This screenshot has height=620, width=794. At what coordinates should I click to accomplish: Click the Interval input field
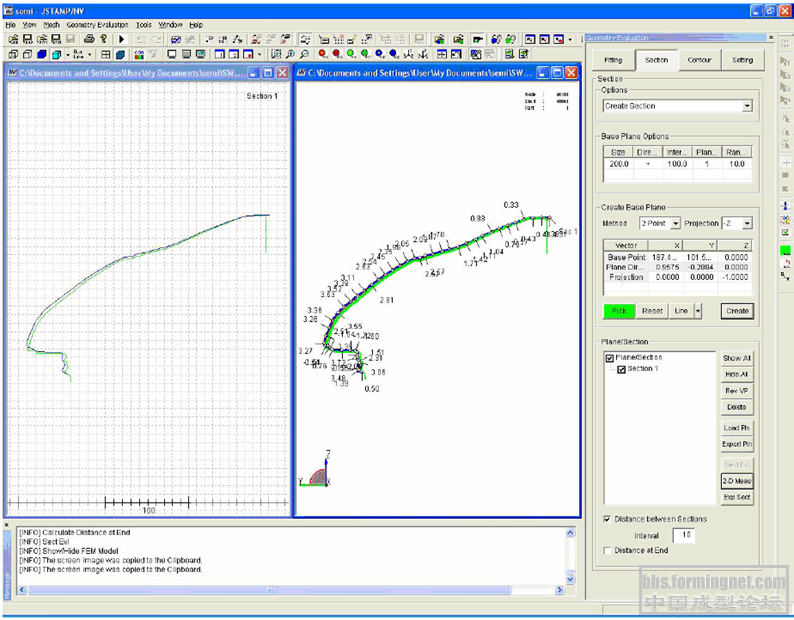pyautogui.click(x=682, y=535)
